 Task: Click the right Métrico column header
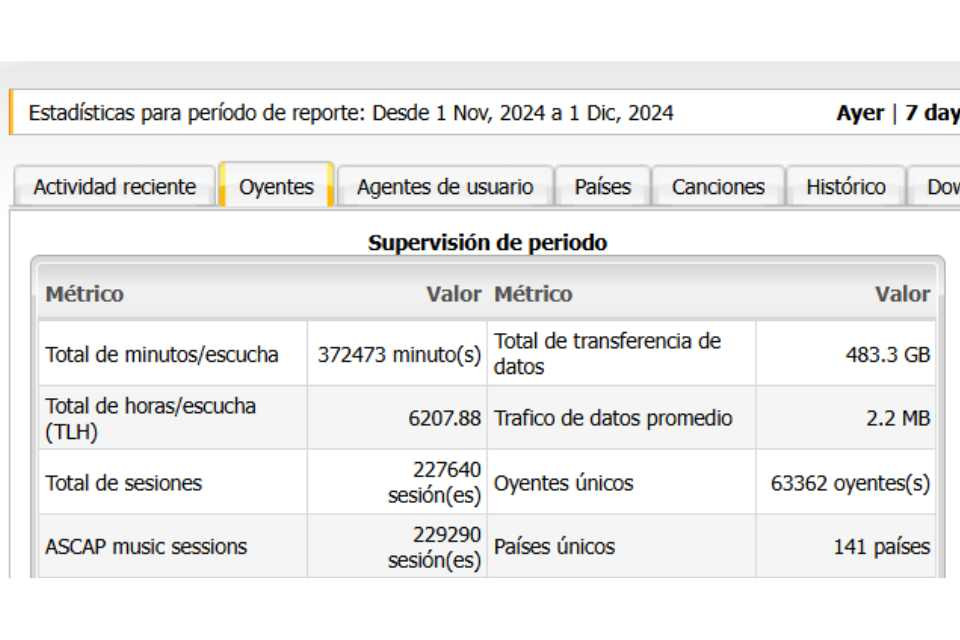coord(533,294)
